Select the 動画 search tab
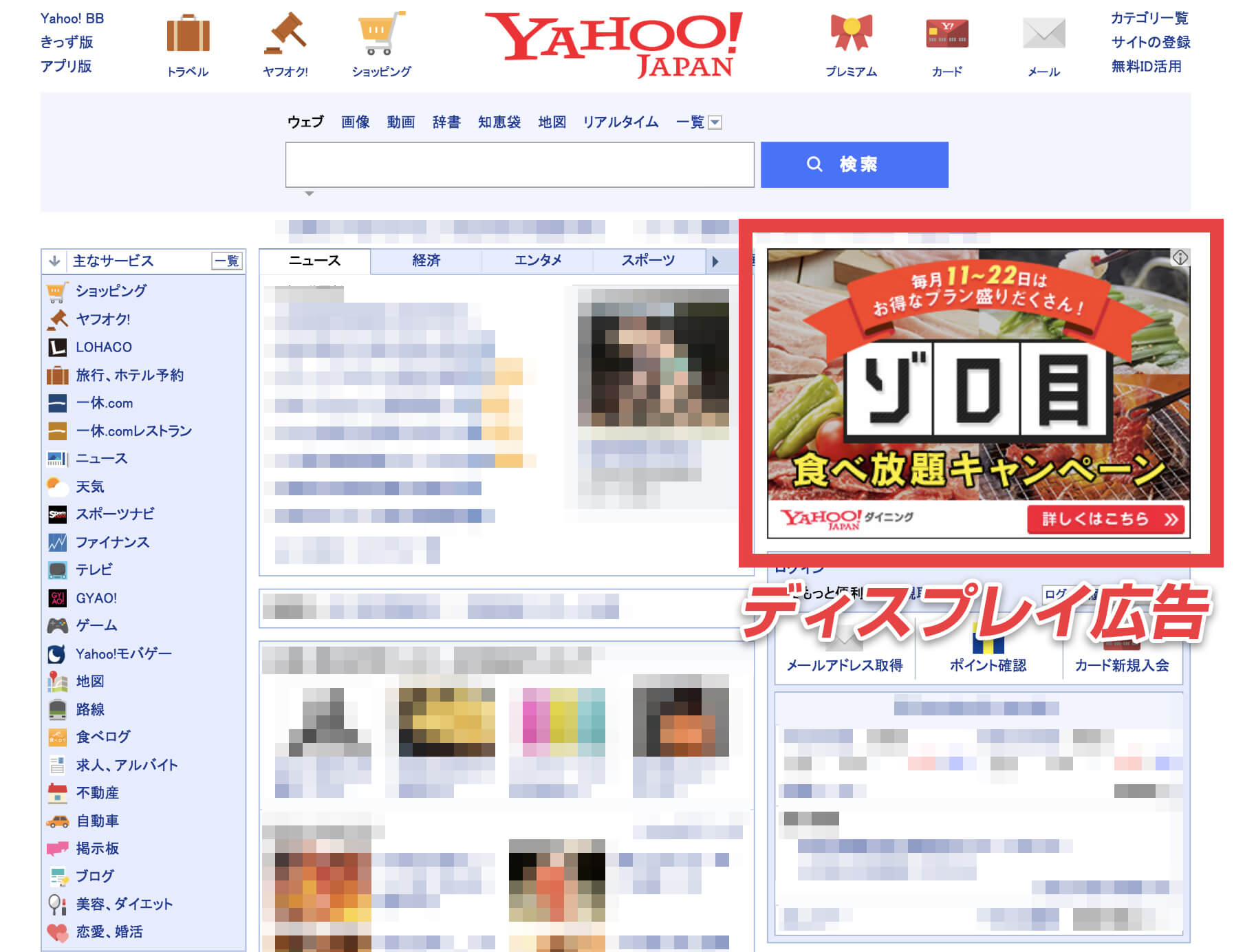The image size is (1234, 952). click(401, 122)
